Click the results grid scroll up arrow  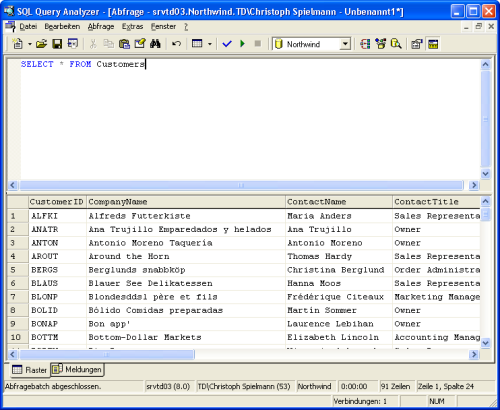[486, 201]
